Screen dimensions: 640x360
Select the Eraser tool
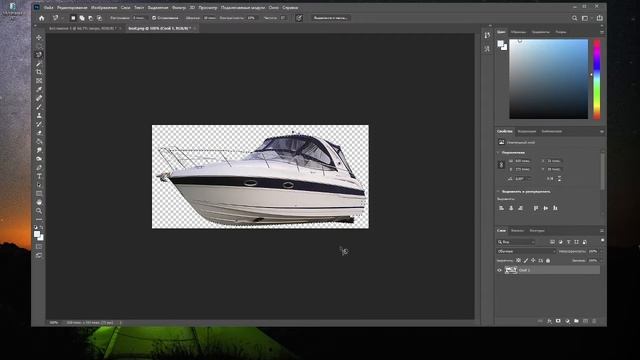39,133
